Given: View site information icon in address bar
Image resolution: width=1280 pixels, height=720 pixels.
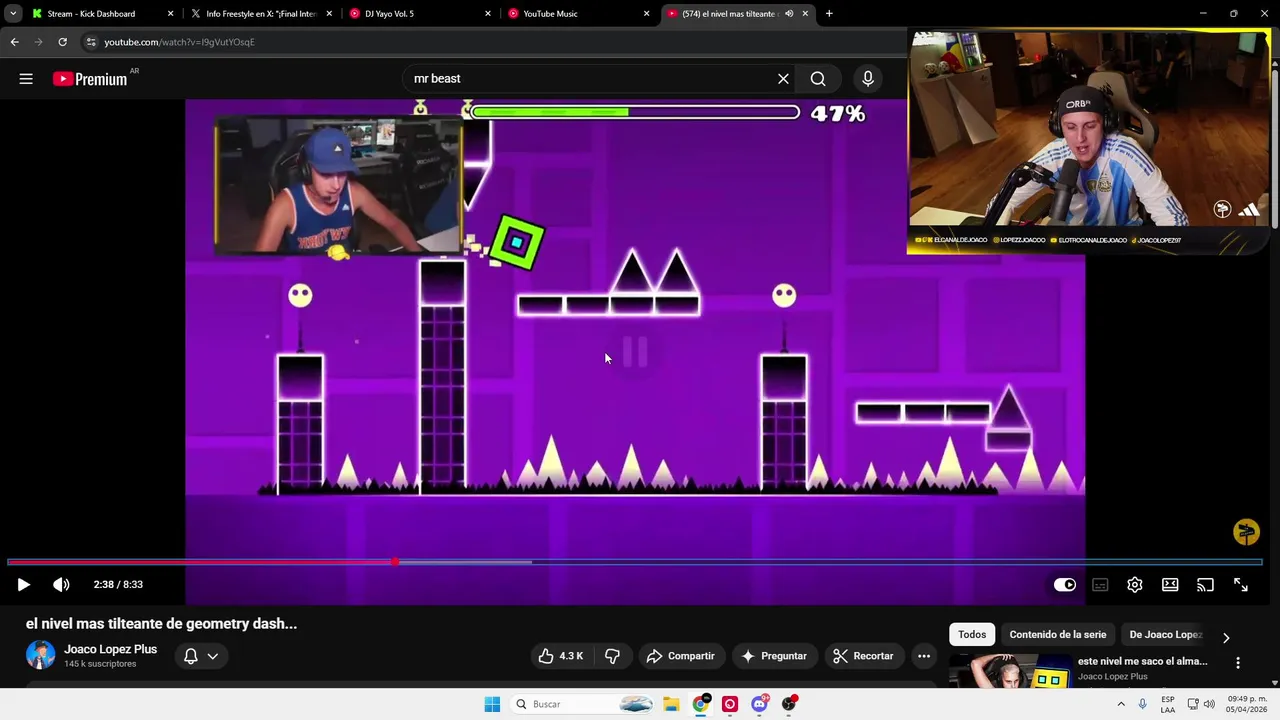Looking at the screenshot, I should pyautogui.click(x=91, y=42).
